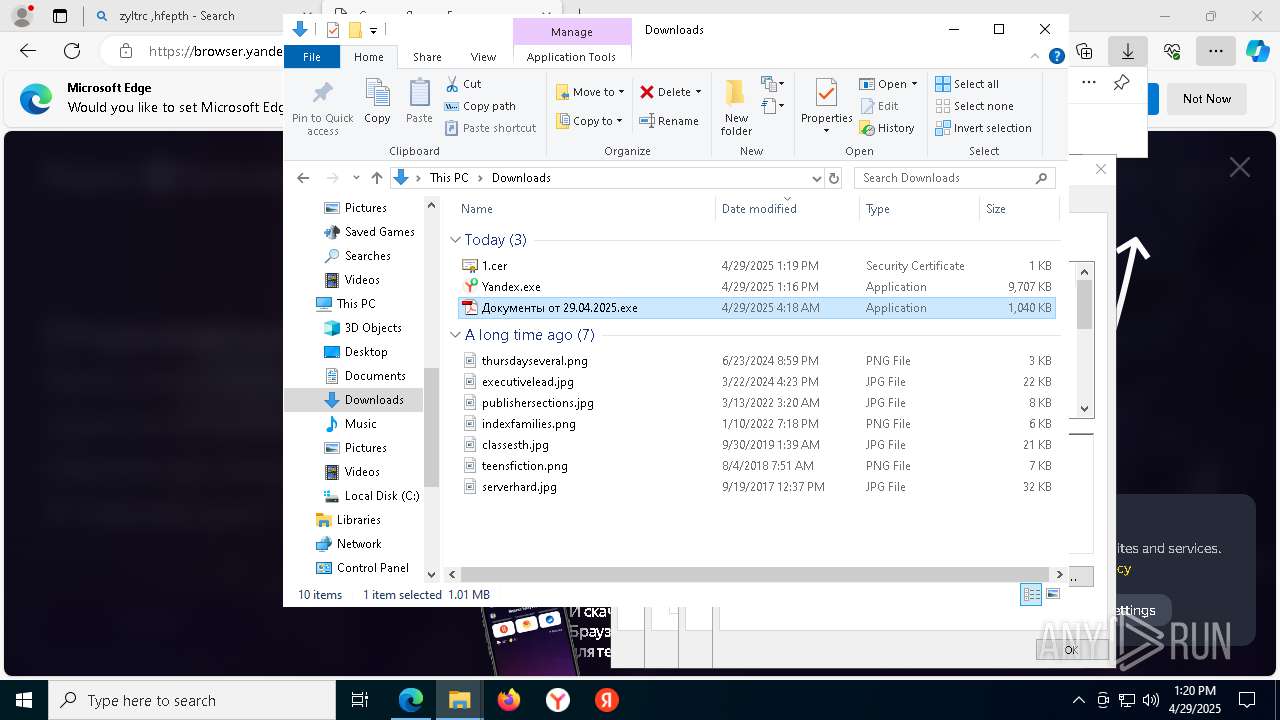Image resolution: width=1280 pixels, height=720 pixels.
Task: Choose Copy path in ribbon
Action: (x=480, y=106)
